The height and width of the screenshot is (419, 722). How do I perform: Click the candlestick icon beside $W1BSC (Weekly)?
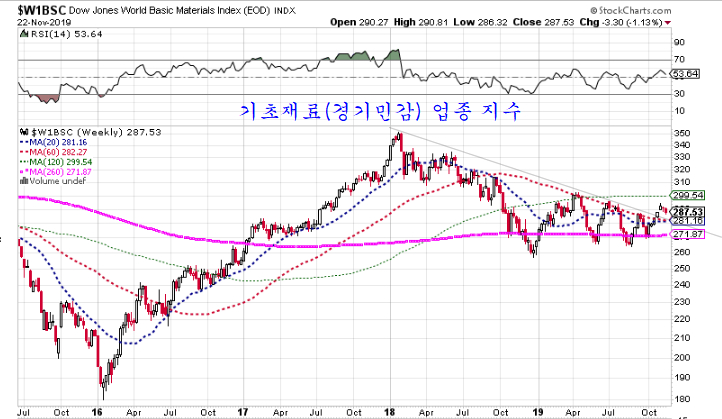click(x=25, y=132)
